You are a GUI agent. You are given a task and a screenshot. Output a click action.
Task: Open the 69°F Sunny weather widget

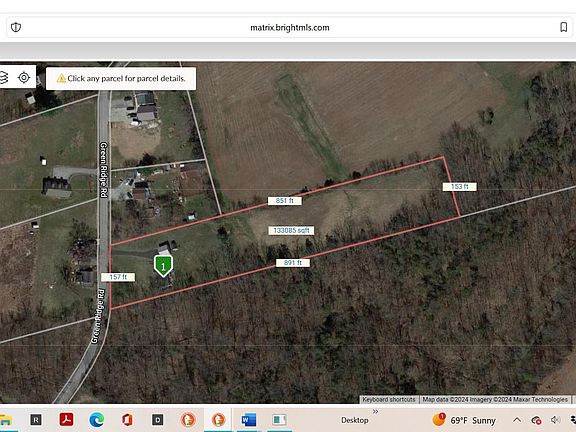(x=464, y=420)
